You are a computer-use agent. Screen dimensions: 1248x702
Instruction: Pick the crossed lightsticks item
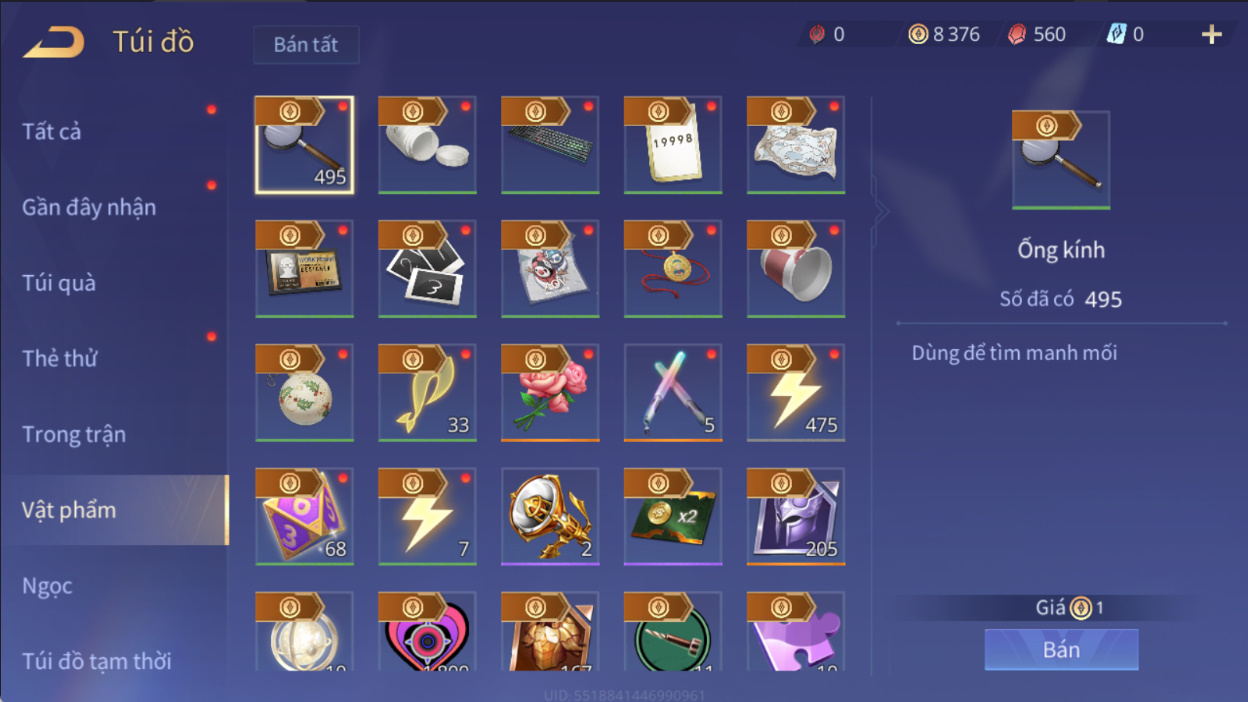pyautogui.click(x=673, y=393)
